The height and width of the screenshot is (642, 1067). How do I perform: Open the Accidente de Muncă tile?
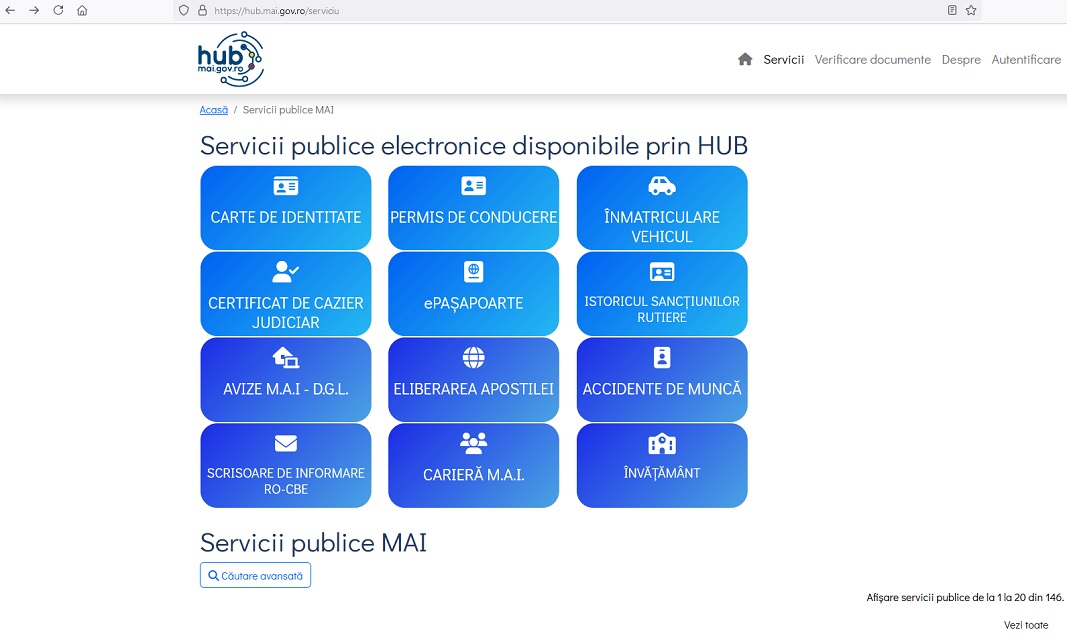(661, 380)
